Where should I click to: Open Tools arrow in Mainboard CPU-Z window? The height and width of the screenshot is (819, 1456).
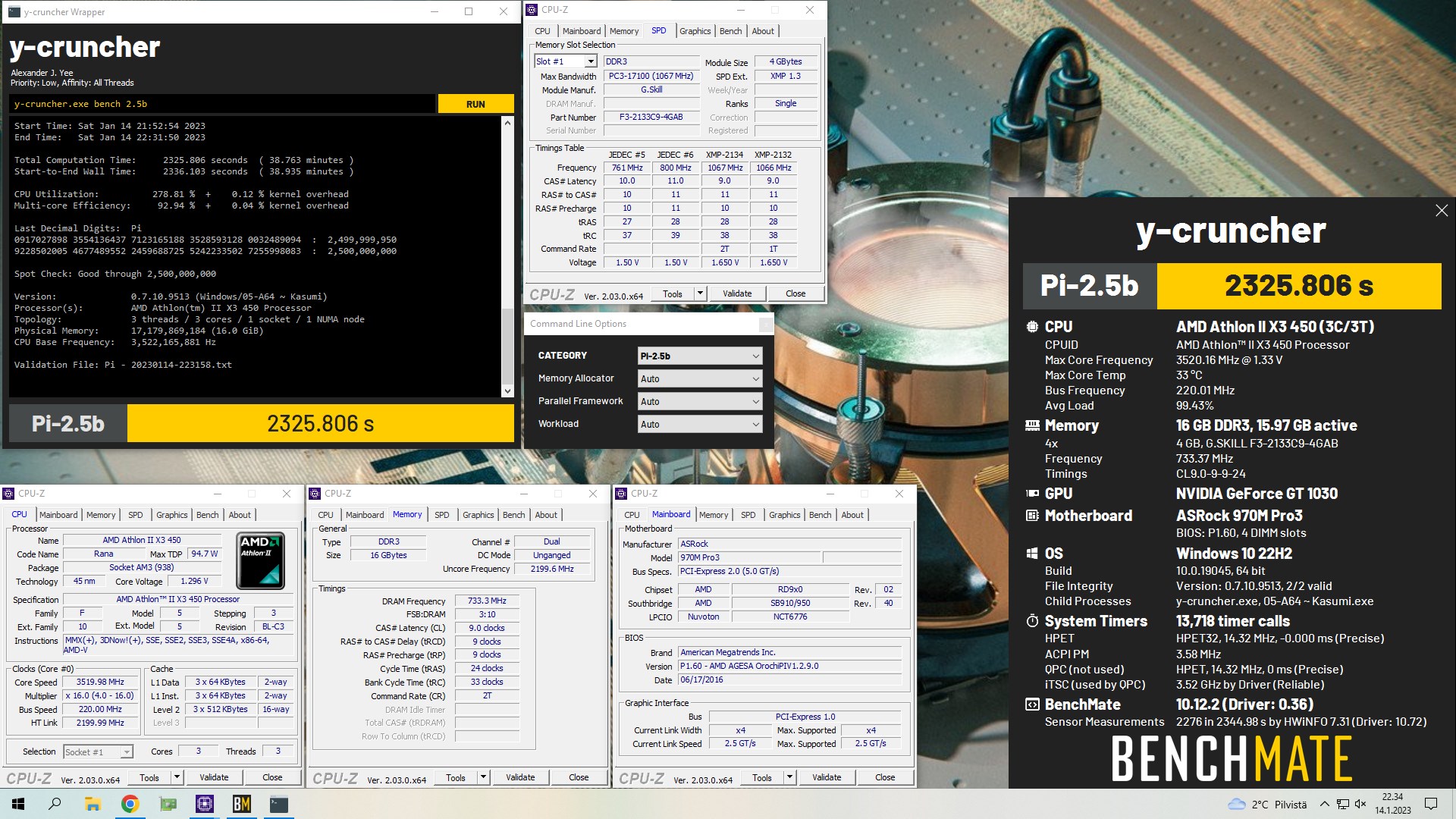[789, 777]
